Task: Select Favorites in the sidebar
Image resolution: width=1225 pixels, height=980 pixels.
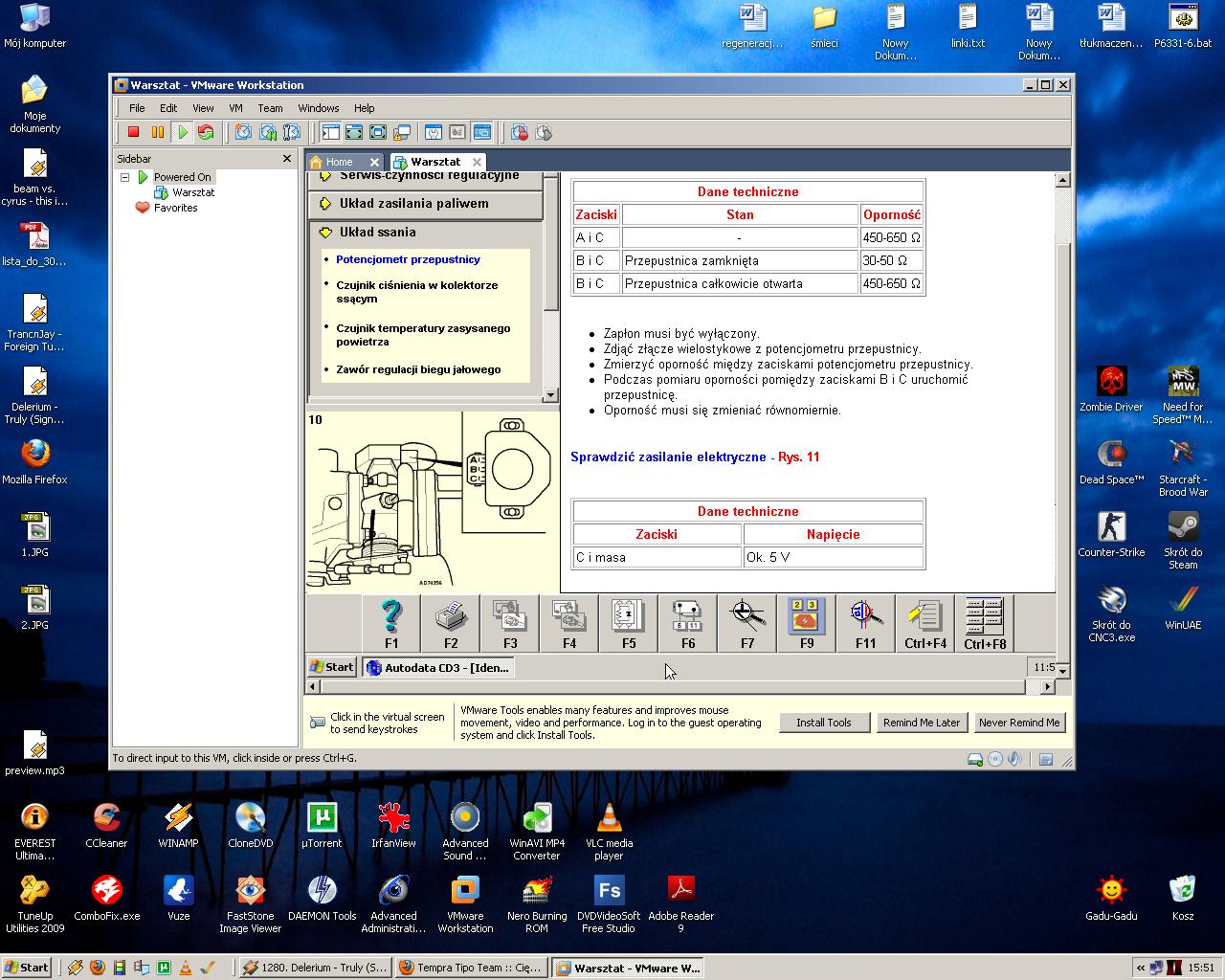Action: (175, 208)
